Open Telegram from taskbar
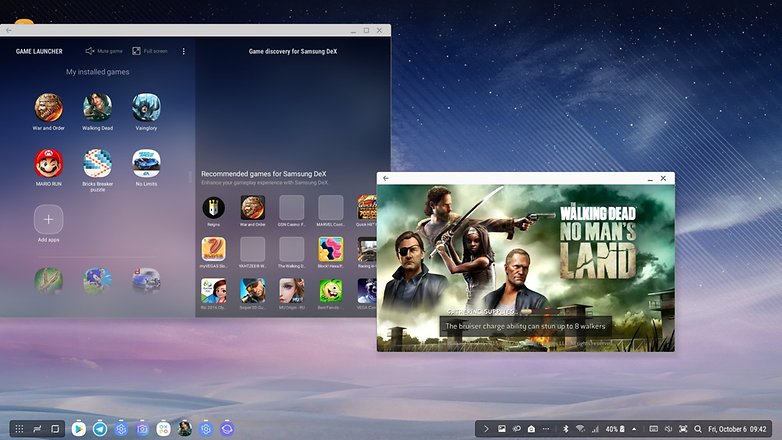782x440 pixels. (x=100, y=429)
